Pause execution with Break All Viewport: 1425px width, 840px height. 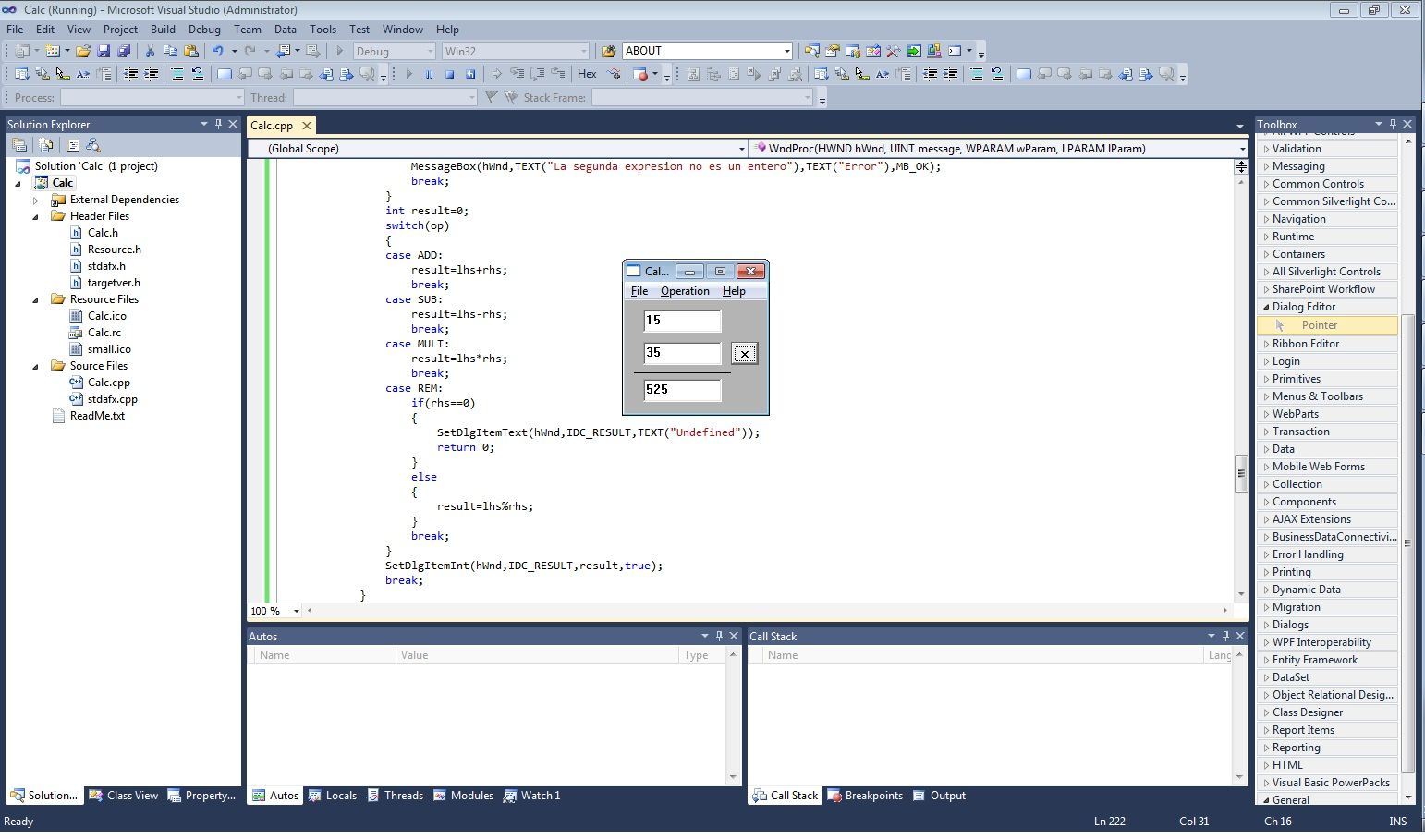tap(429, 74)
